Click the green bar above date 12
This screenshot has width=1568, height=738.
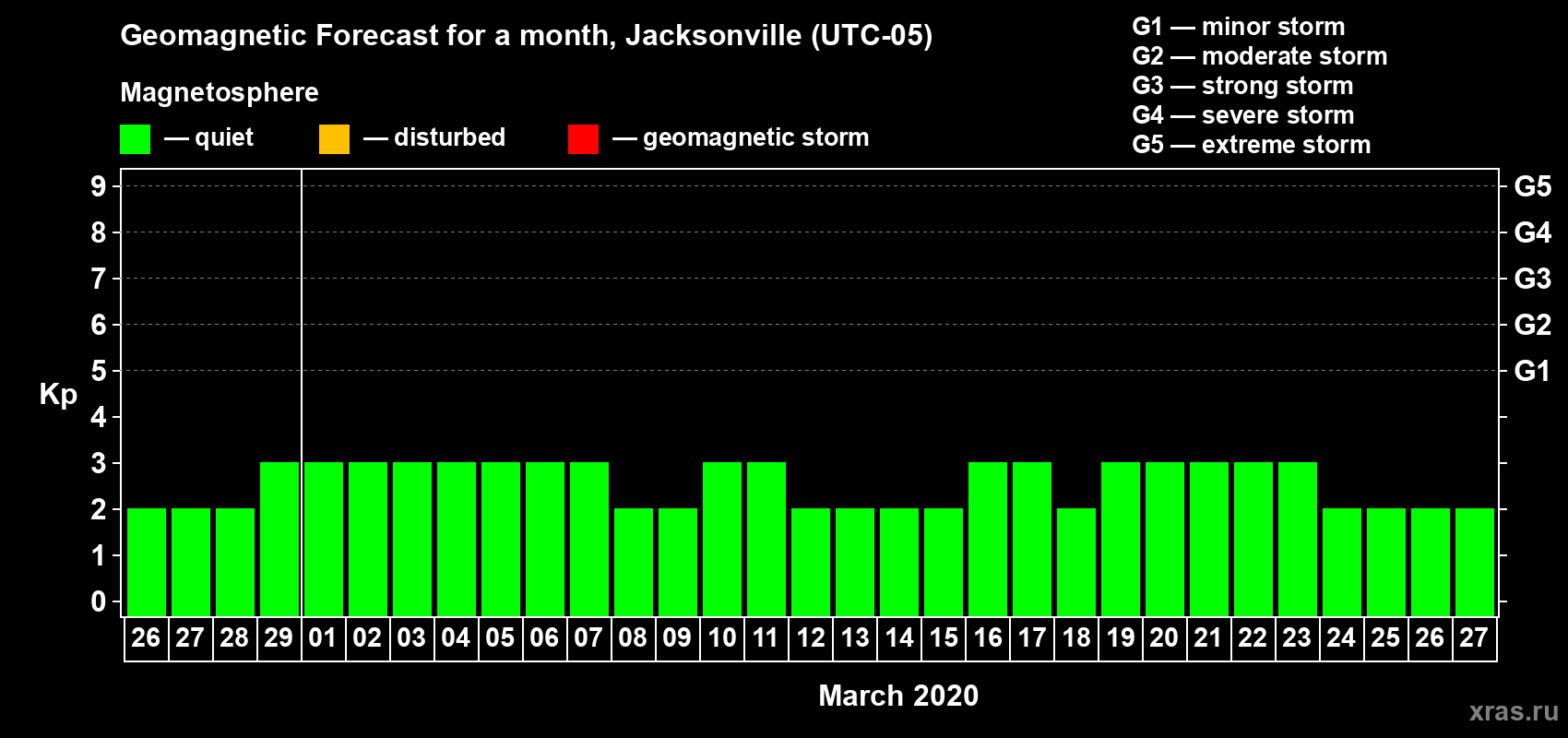[x=811, y=562]
